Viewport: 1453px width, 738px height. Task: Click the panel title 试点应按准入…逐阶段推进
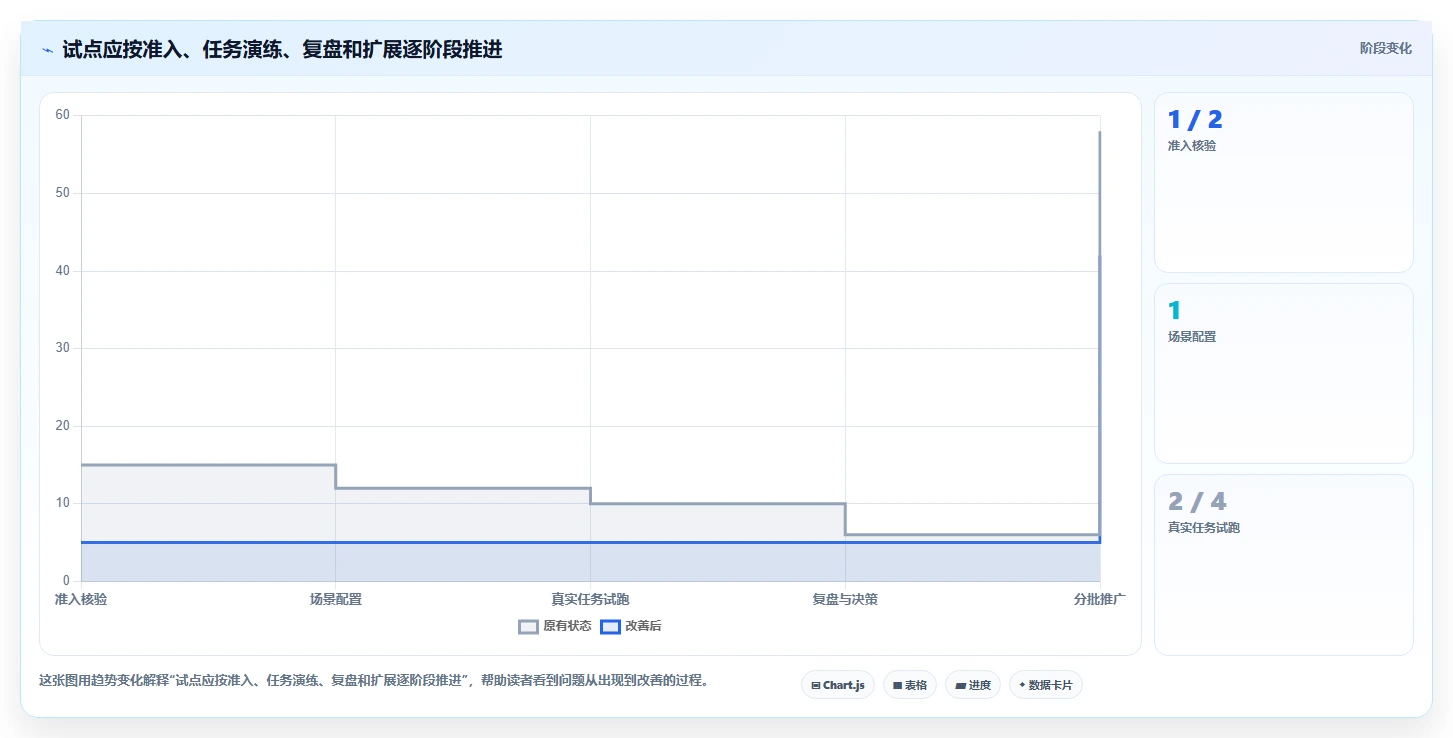(x=282, y=49)
